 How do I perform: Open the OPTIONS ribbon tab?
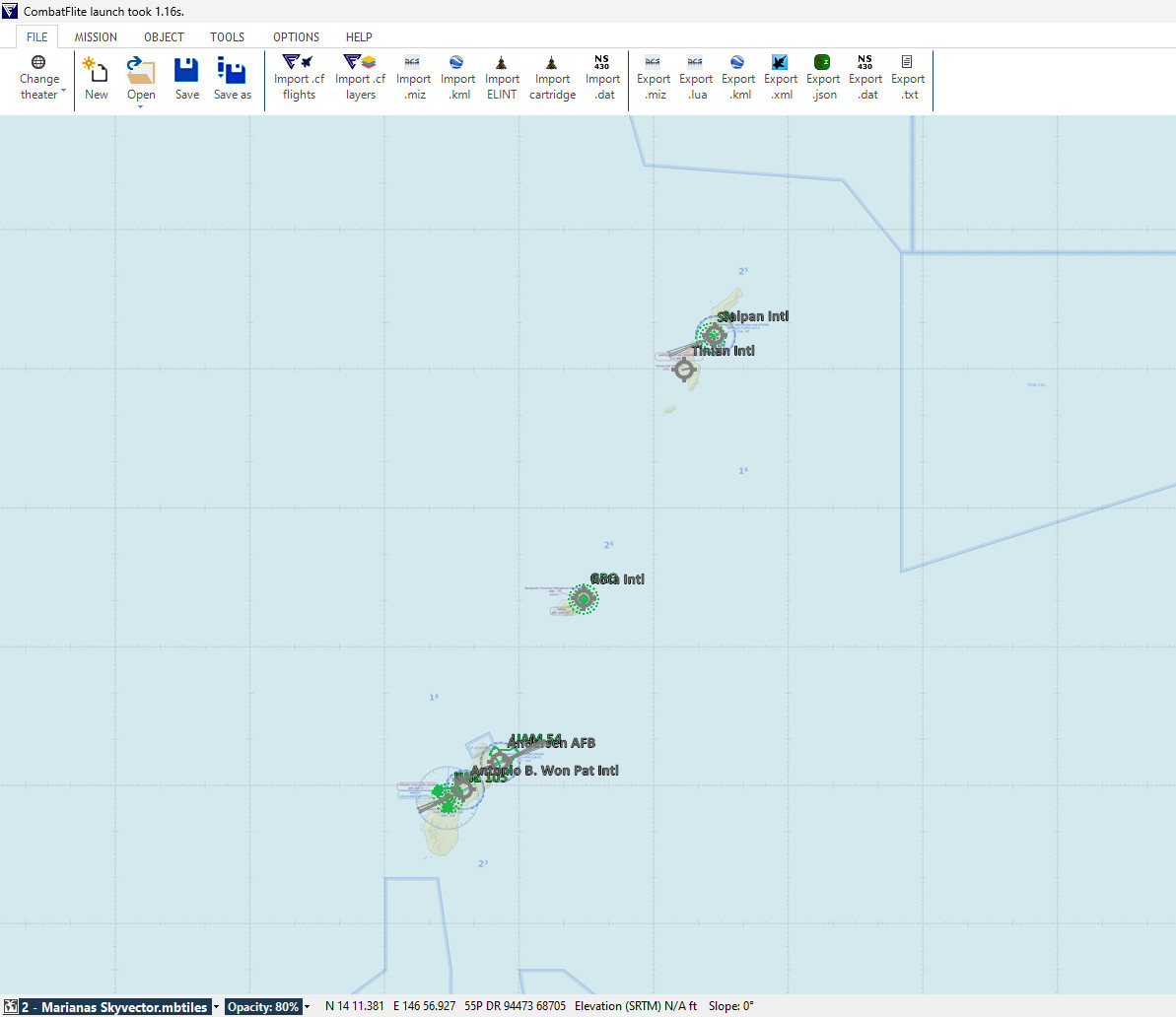point(296,37)
